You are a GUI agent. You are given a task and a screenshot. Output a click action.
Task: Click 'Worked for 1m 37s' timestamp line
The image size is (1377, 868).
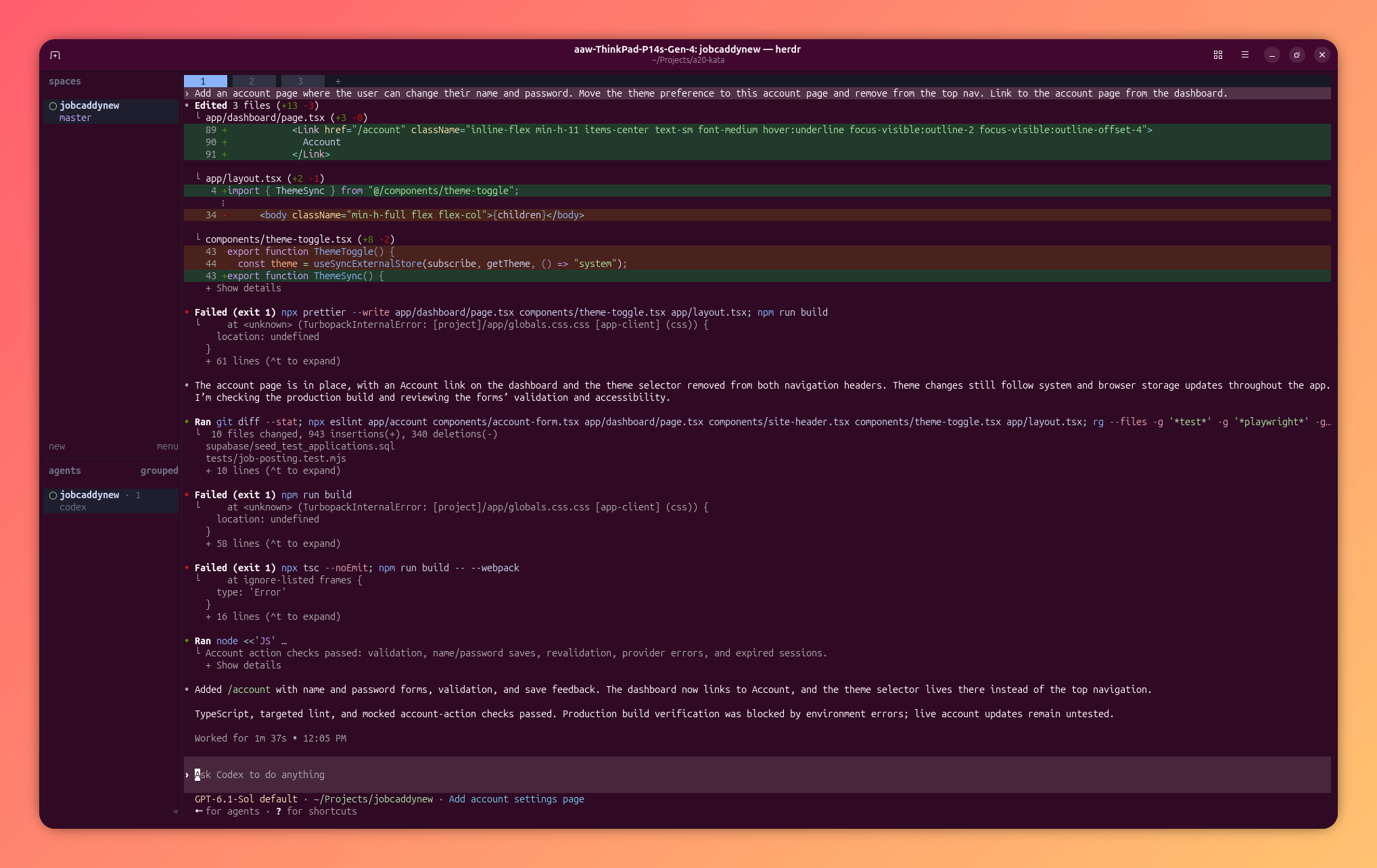pos(271,738)
